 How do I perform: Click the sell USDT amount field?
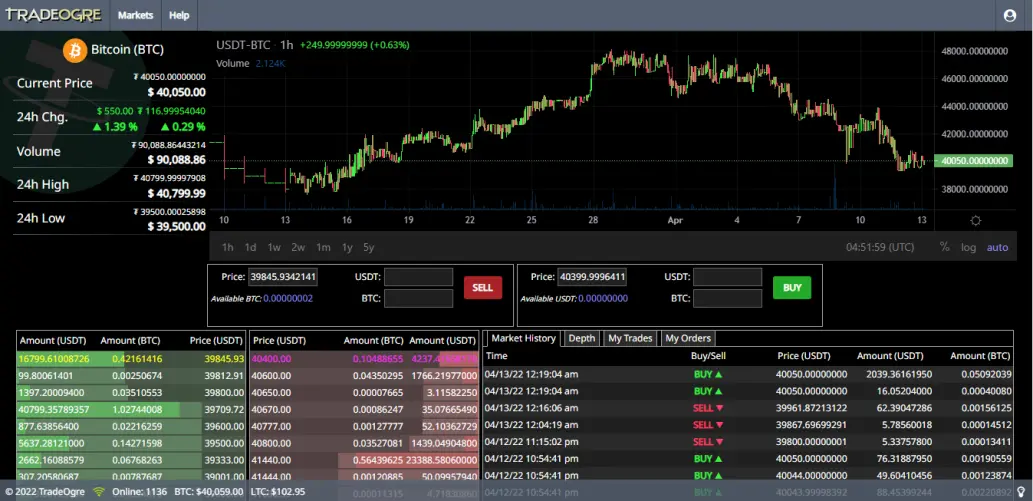418,277
